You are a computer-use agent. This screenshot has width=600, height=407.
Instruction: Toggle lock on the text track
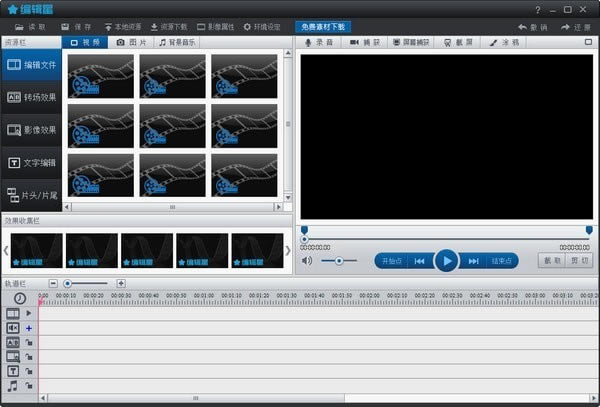[x=29, y=370]
